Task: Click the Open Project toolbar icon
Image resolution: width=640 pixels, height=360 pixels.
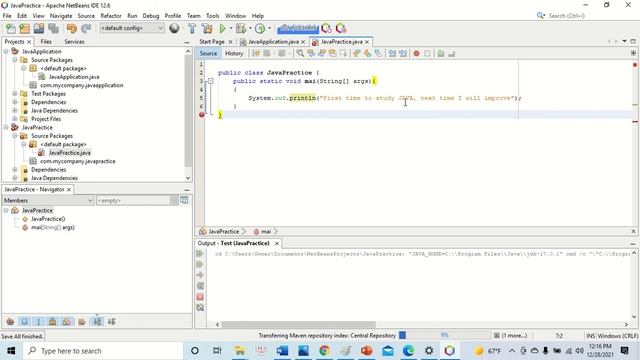Action: click(39, 28)
